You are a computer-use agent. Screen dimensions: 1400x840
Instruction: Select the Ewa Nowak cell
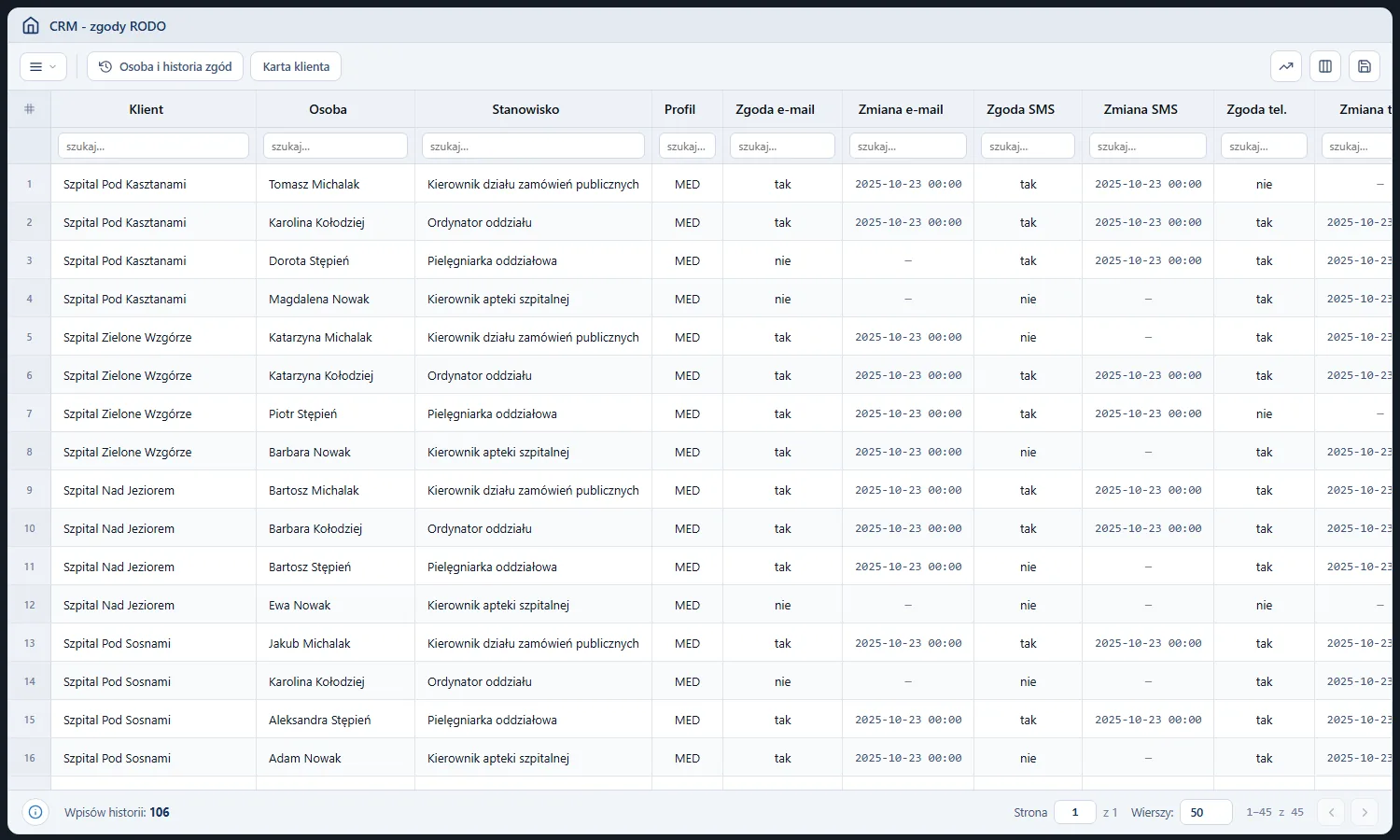click(335, 605)
